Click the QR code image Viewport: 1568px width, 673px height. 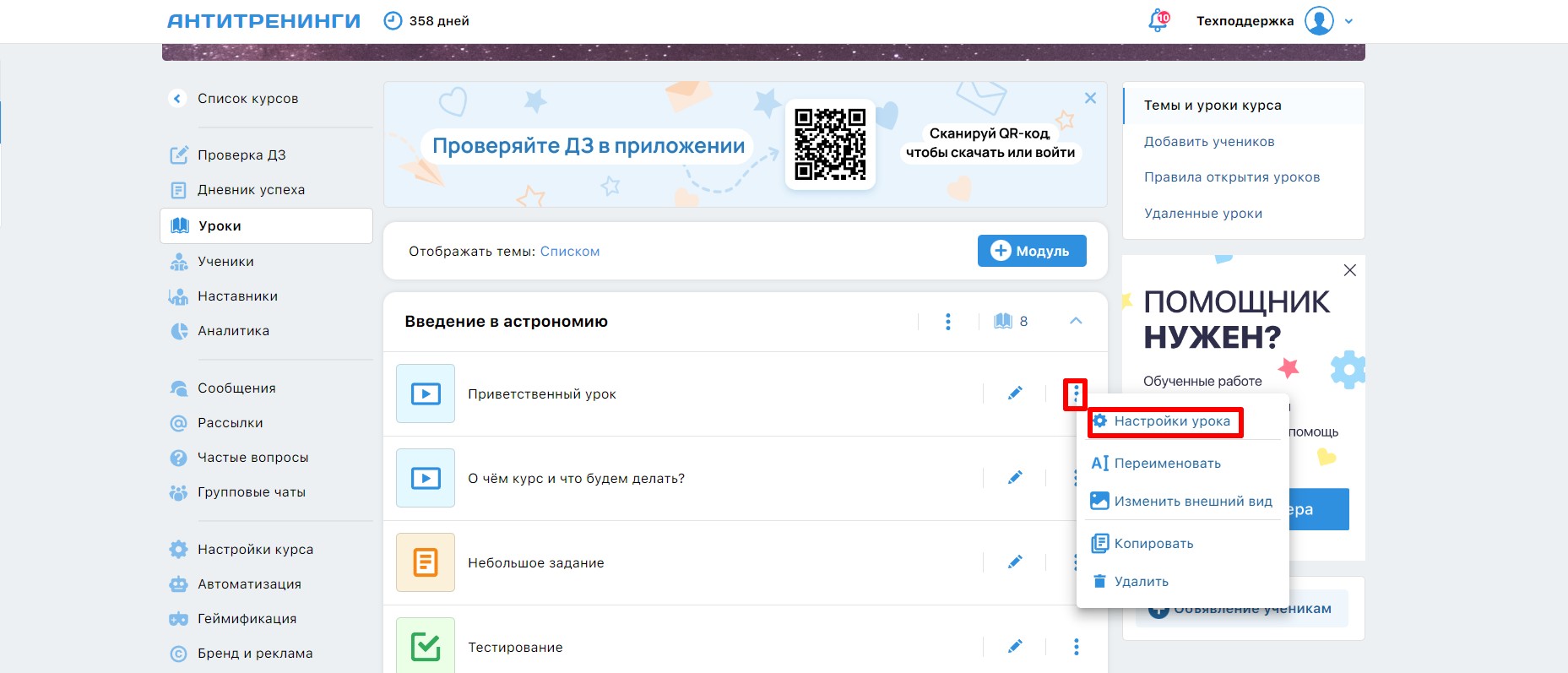click(x=830, y=144)
